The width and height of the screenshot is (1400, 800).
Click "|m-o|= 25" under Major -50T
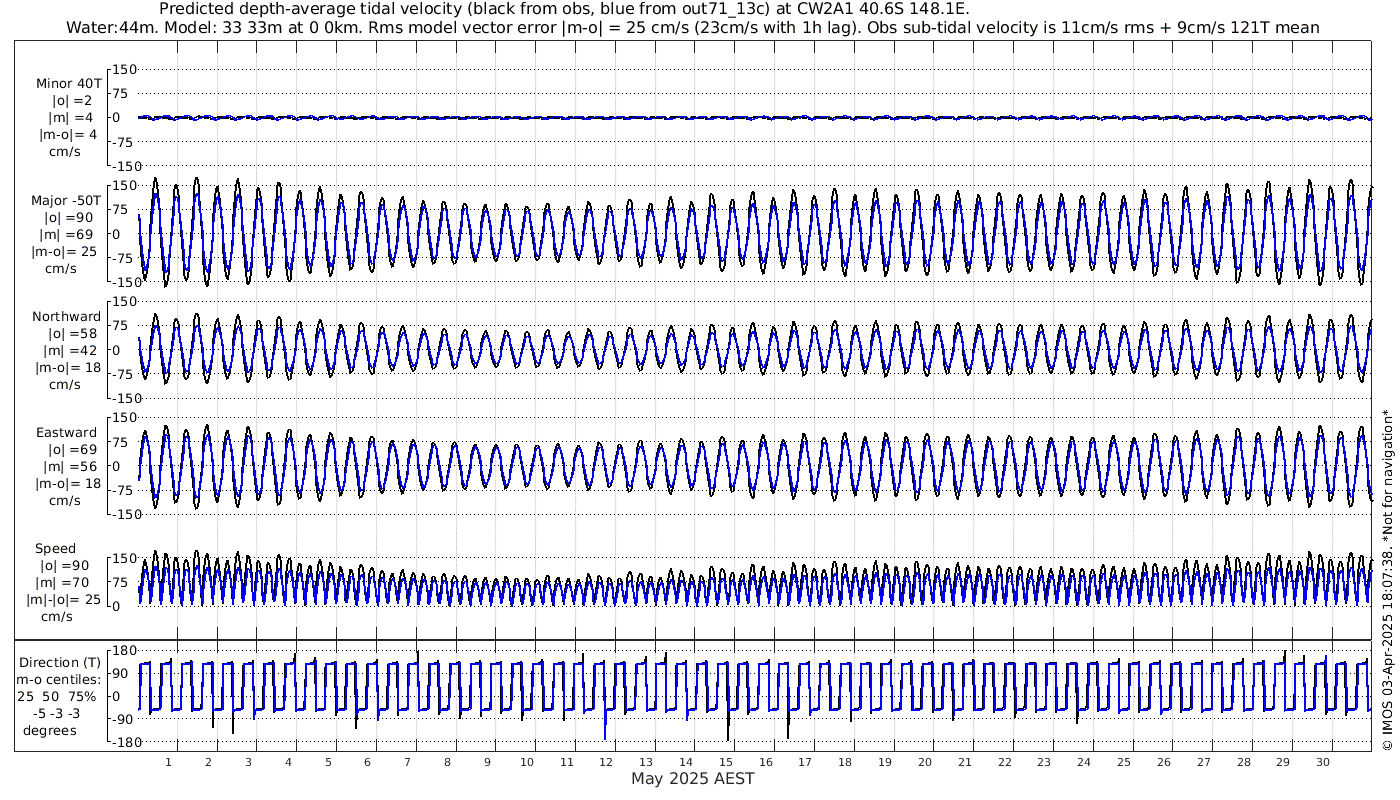click(x=66, y=251)
